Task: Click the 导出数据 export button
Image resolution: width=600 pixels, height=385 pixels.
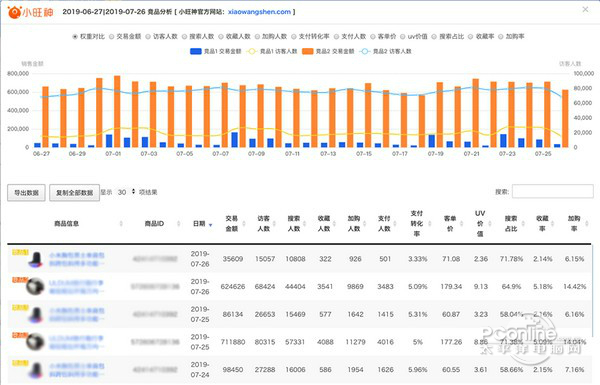Action: click(26, 192)
